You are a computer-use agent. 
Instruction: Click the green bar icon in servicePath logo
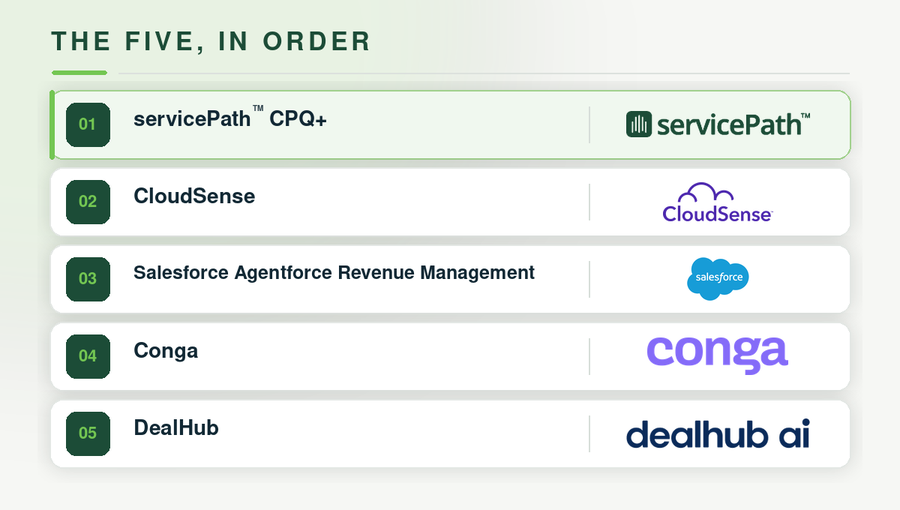pos(638,124)
